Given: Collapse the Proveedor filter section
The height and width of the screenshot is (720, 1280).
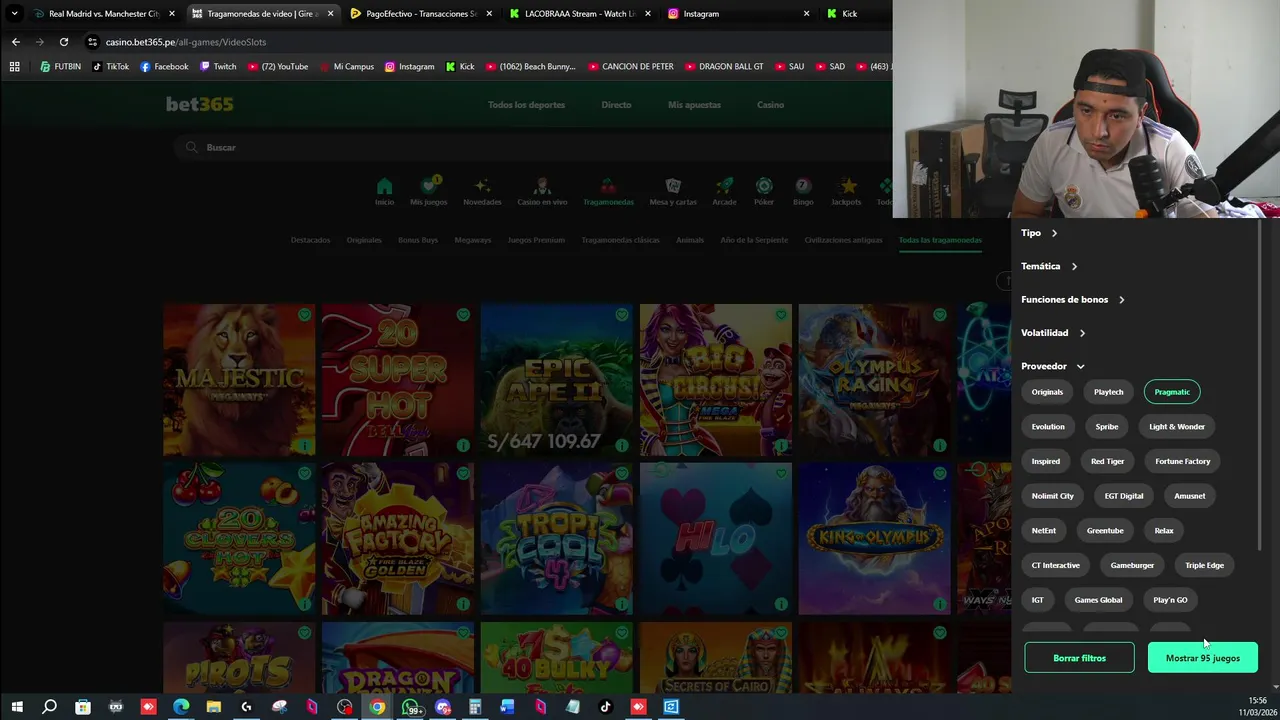Looking at the screenshot, I should 1053,366.
